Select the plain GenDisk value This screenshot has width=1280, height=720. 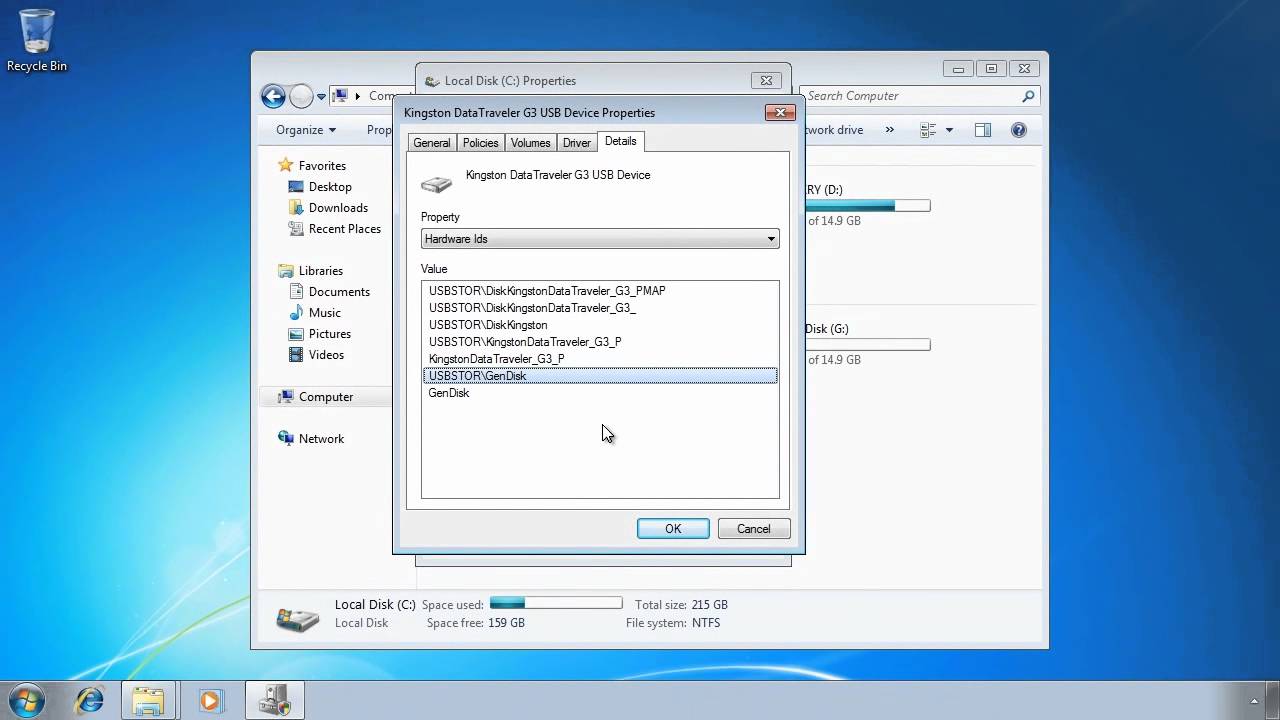[600, 393]
